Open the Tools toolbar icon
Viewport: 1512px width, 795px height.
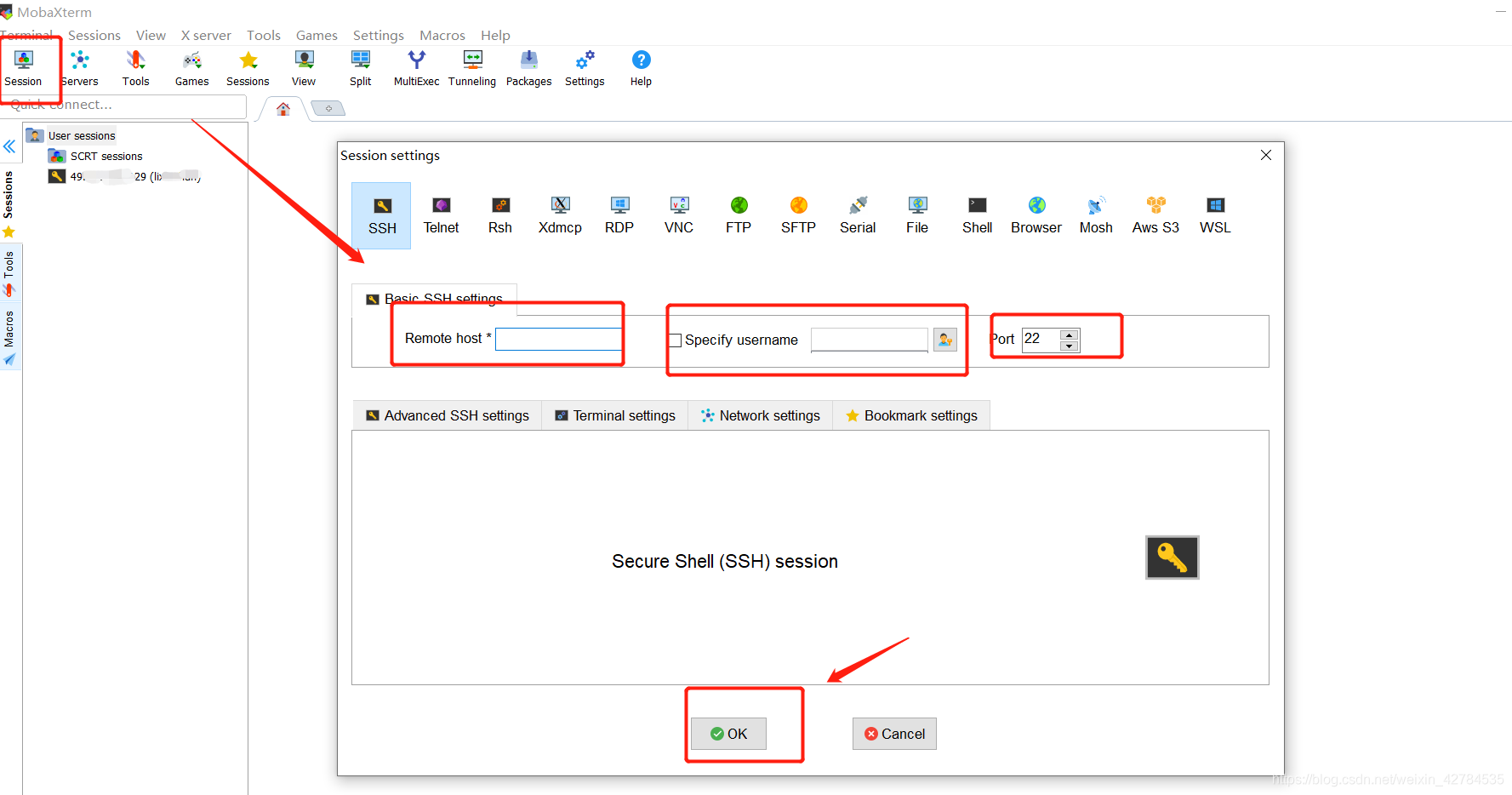coord(135,68)
